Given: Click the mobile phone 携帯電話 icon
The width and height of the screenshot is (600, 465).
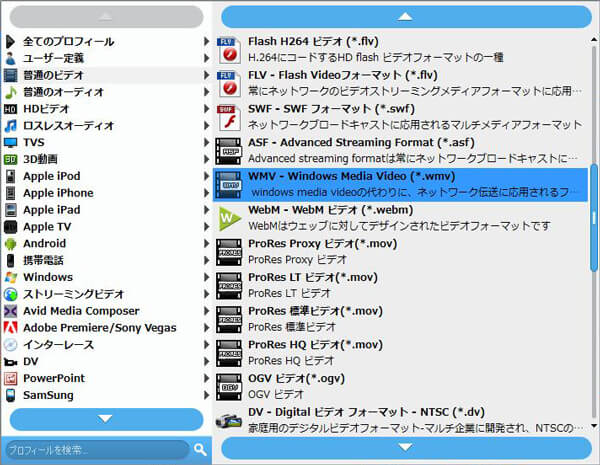Looking at the screenshot, I should 10,260.
